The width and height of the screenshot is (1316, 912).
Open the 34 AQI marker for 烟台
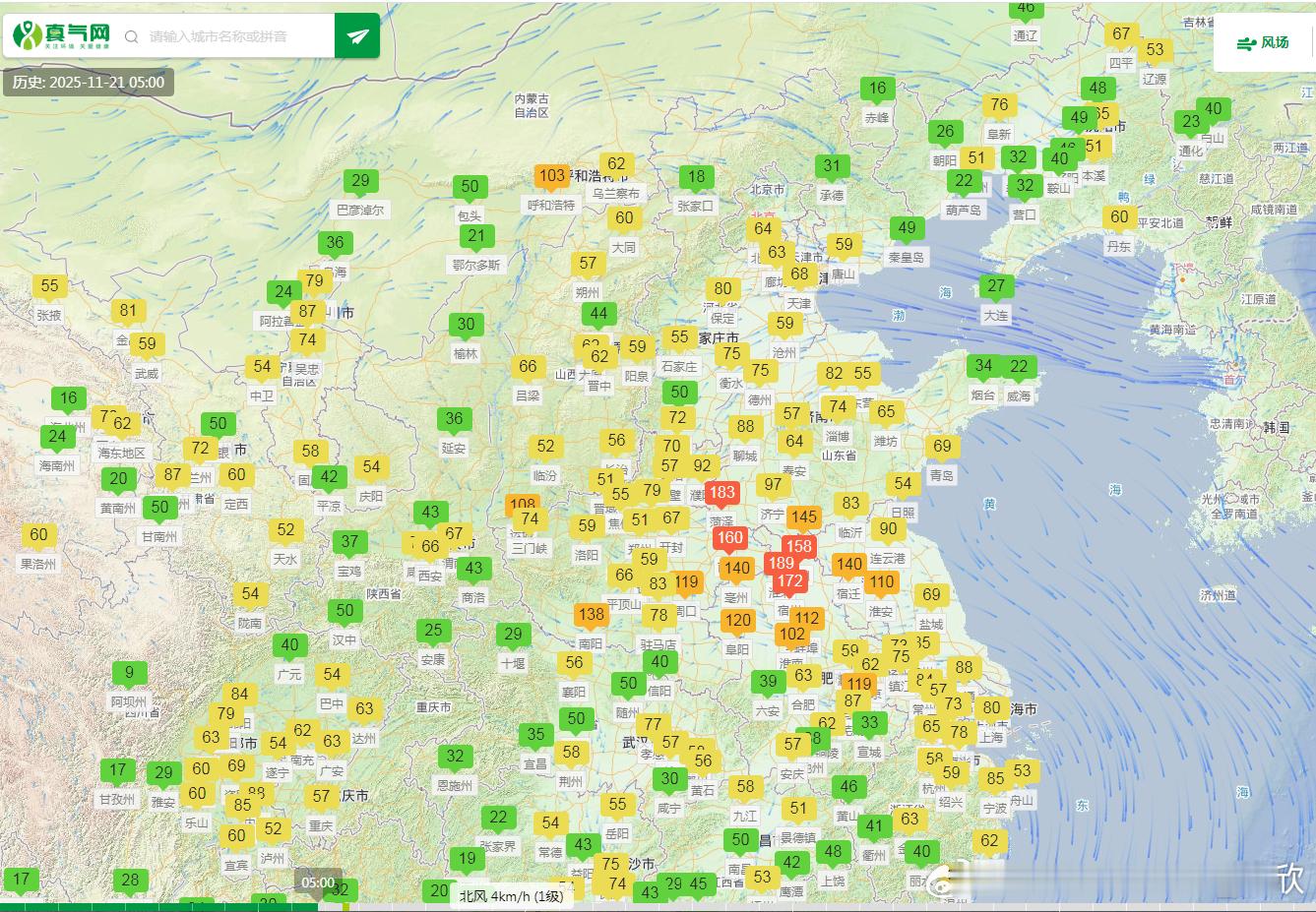[983, 366]
